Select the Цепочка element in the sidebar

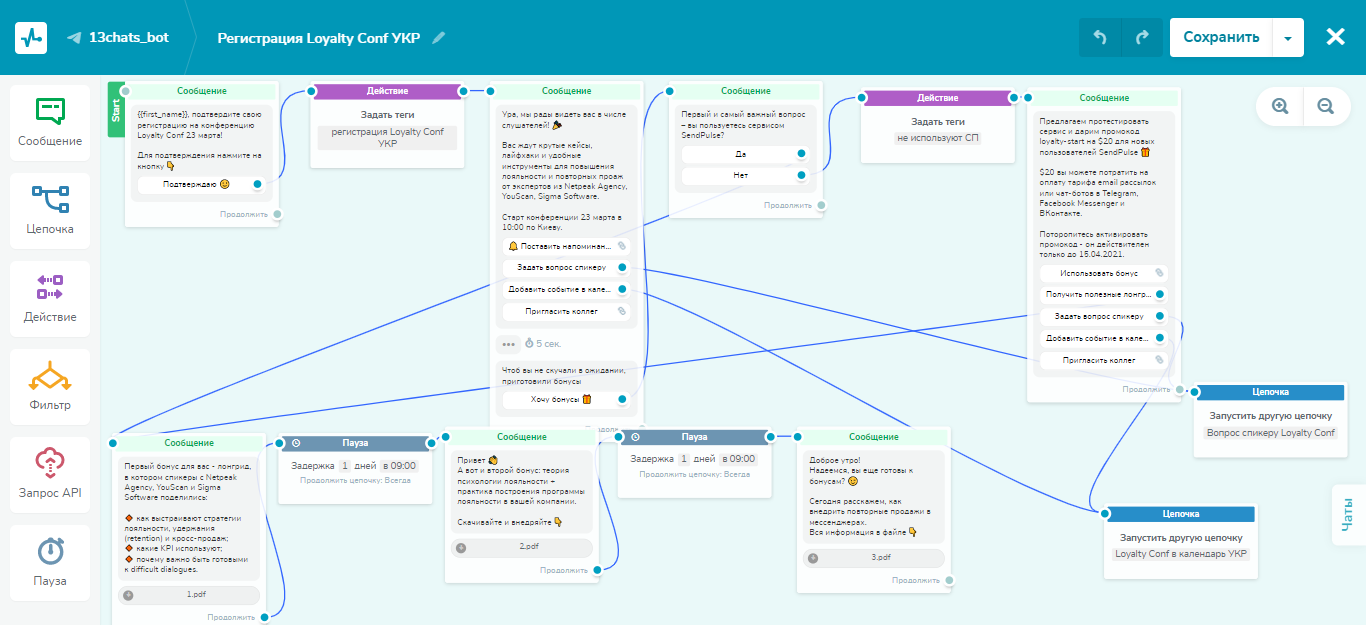click(50, 210)
